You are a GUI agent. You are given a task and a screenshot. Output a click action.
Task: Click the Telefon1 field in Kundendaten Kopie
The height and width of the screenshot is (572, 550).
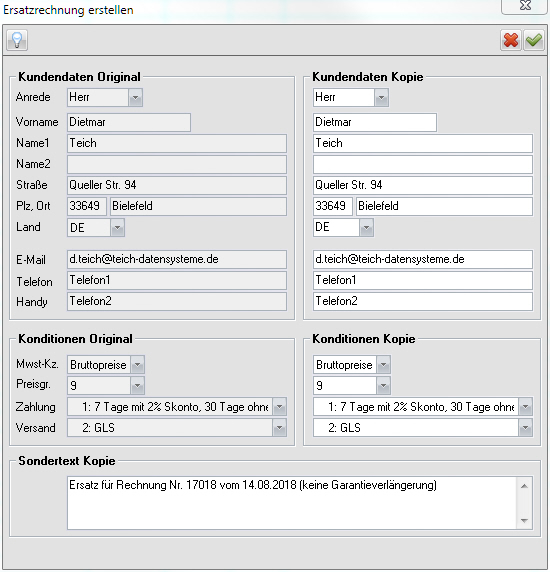pos(423,281)
